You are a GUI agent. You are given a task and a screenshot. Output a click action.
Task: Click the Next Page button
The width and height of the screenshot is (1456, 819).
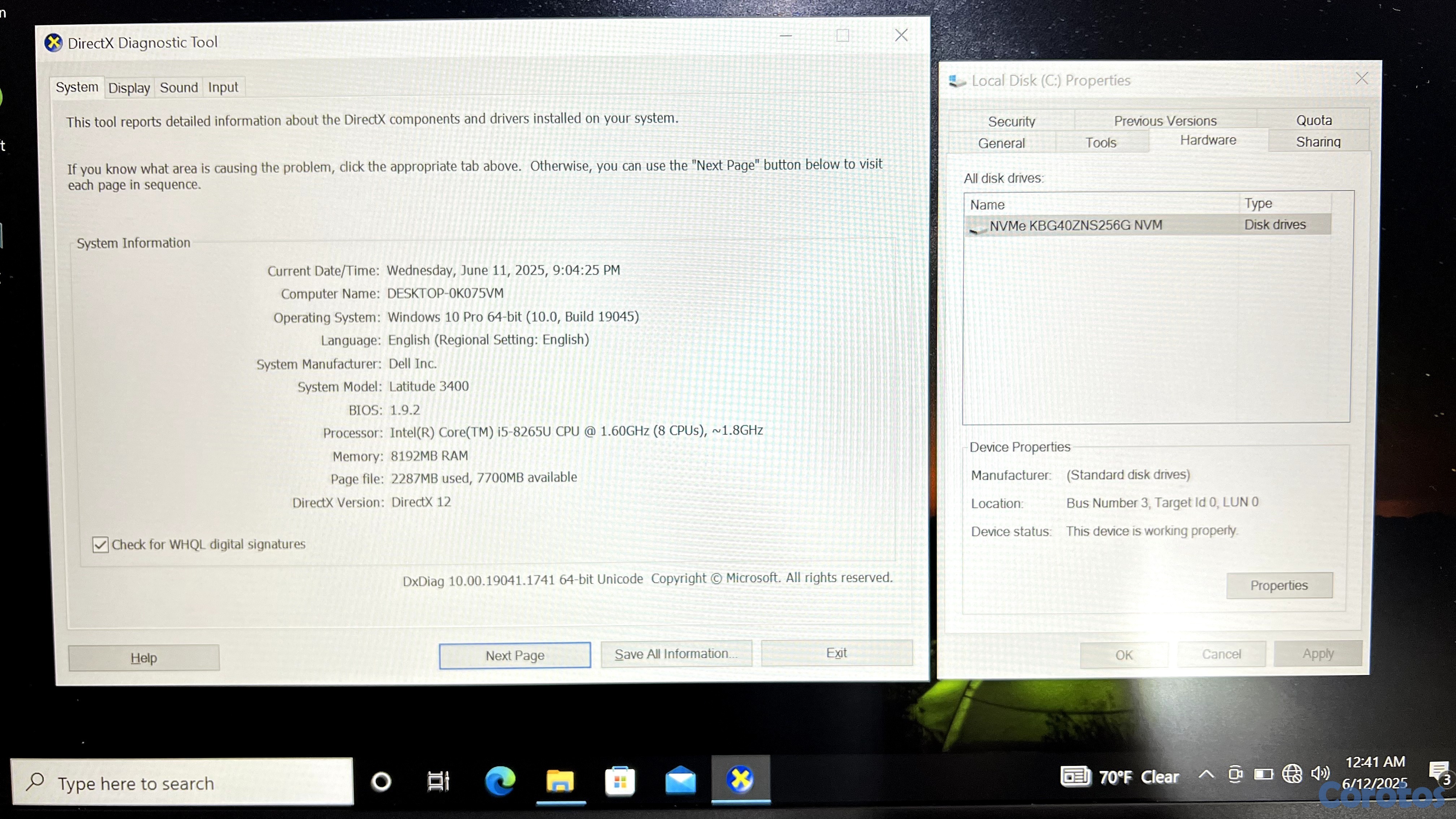(514, 655)
